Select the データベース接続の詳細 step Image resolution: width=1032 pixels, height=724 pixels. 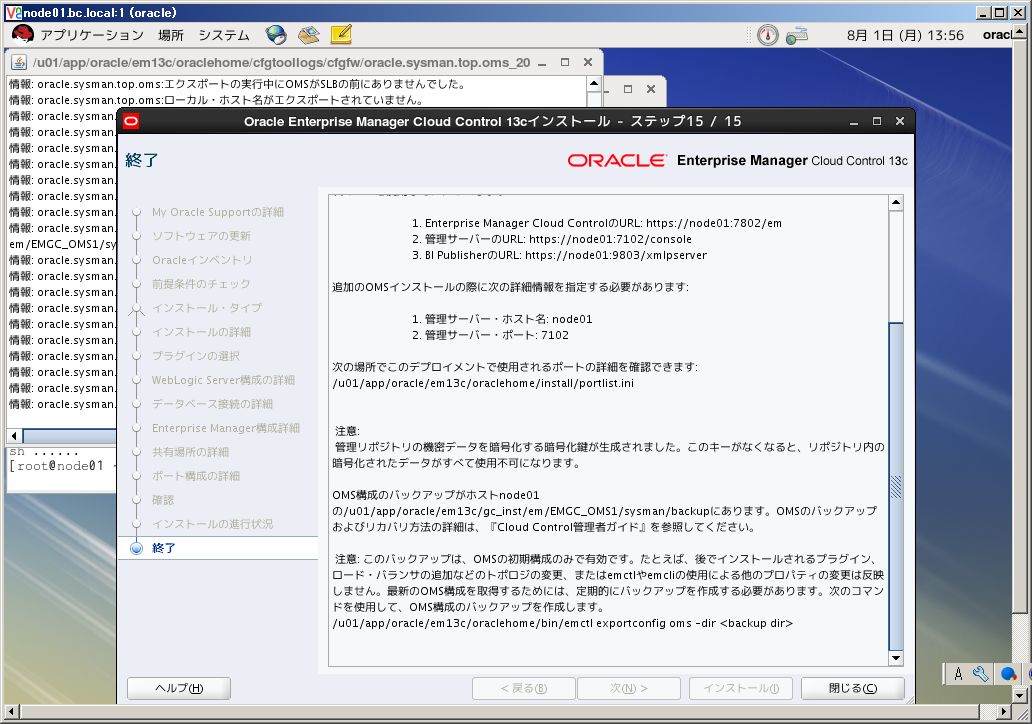click(212, 403)
